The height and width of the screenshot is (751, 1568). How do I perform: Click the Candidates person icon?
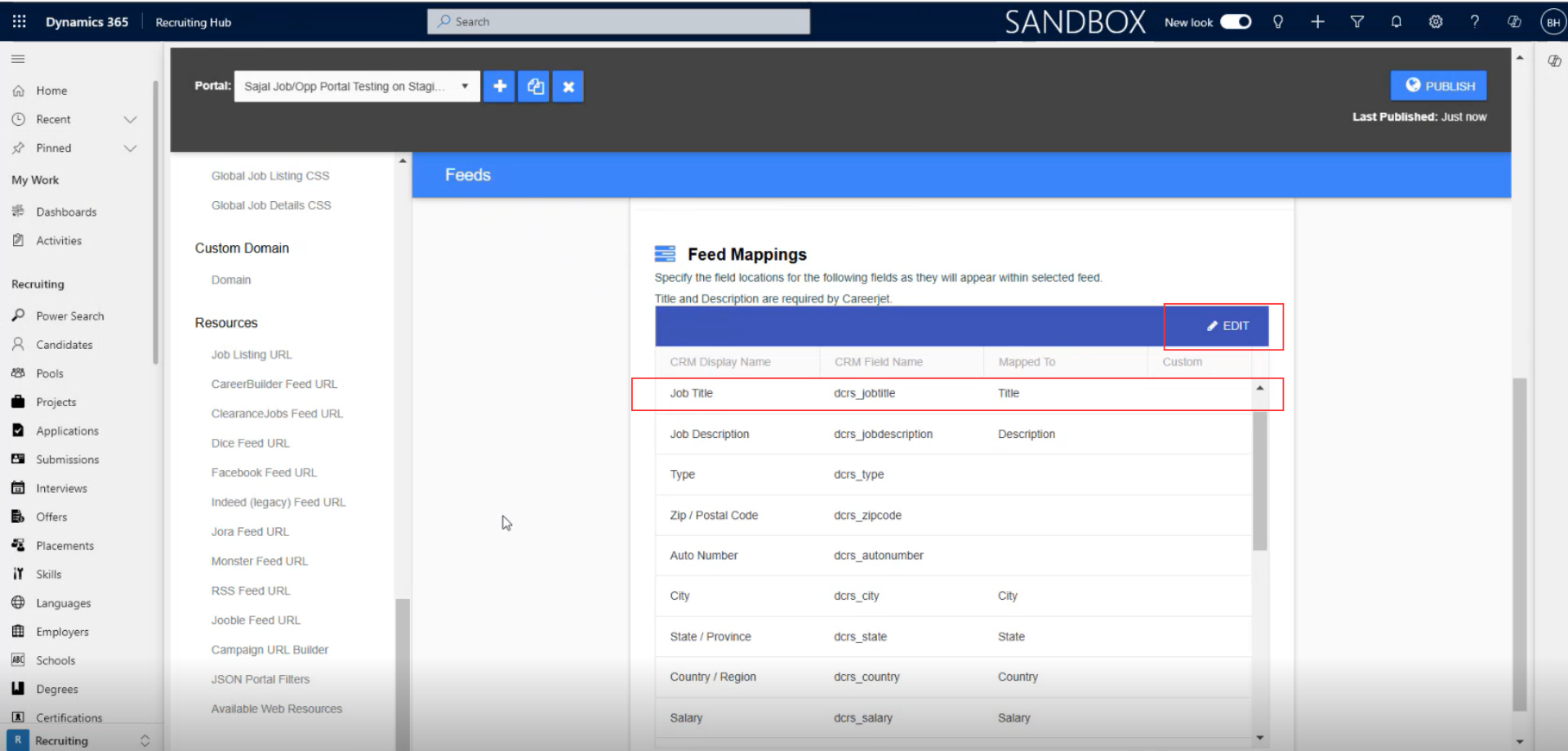tap(18, 344)
